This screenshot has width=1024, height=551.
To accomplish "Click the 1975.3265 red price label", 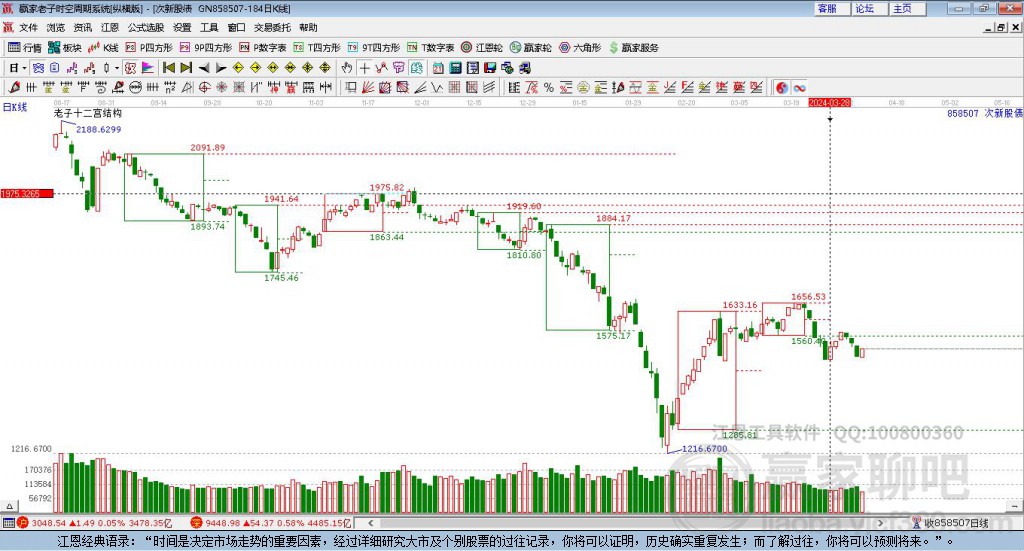I will click(27, 194).
